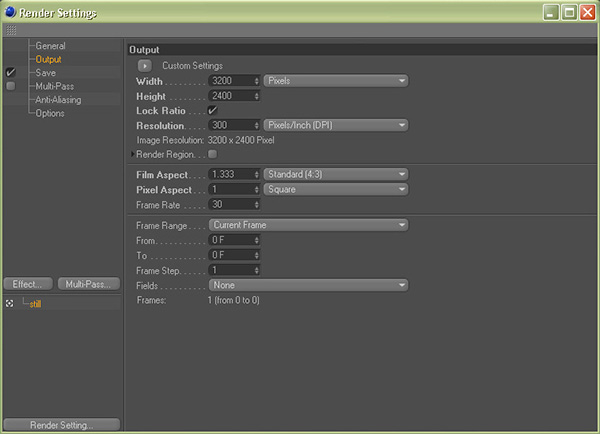
Task: Toggle the Lock Ratio checkmark
Action: tap(212, 110)
